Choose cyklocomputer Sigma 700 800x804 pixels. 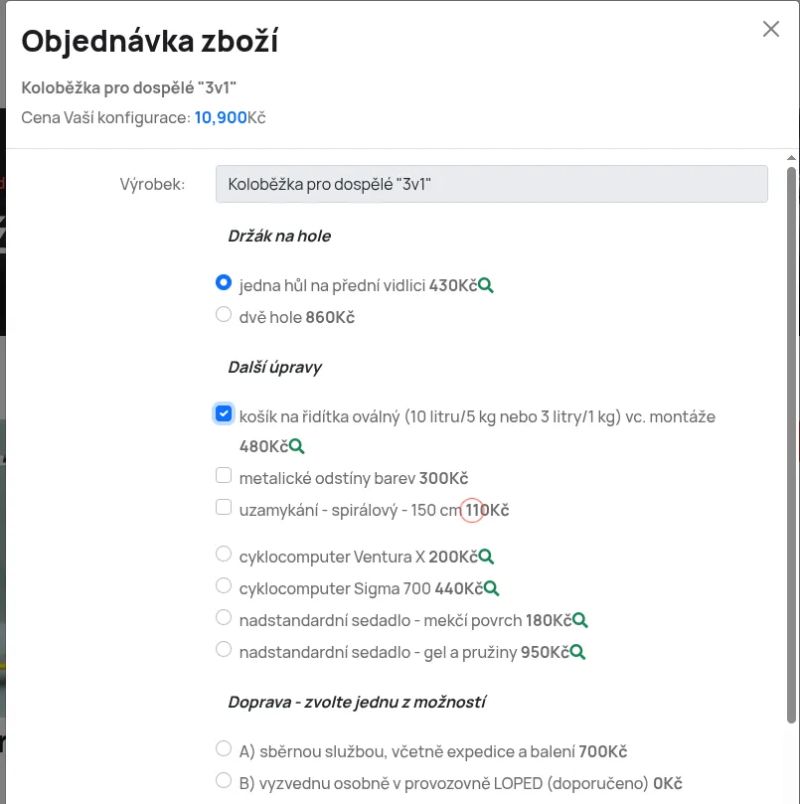point(223,586)
